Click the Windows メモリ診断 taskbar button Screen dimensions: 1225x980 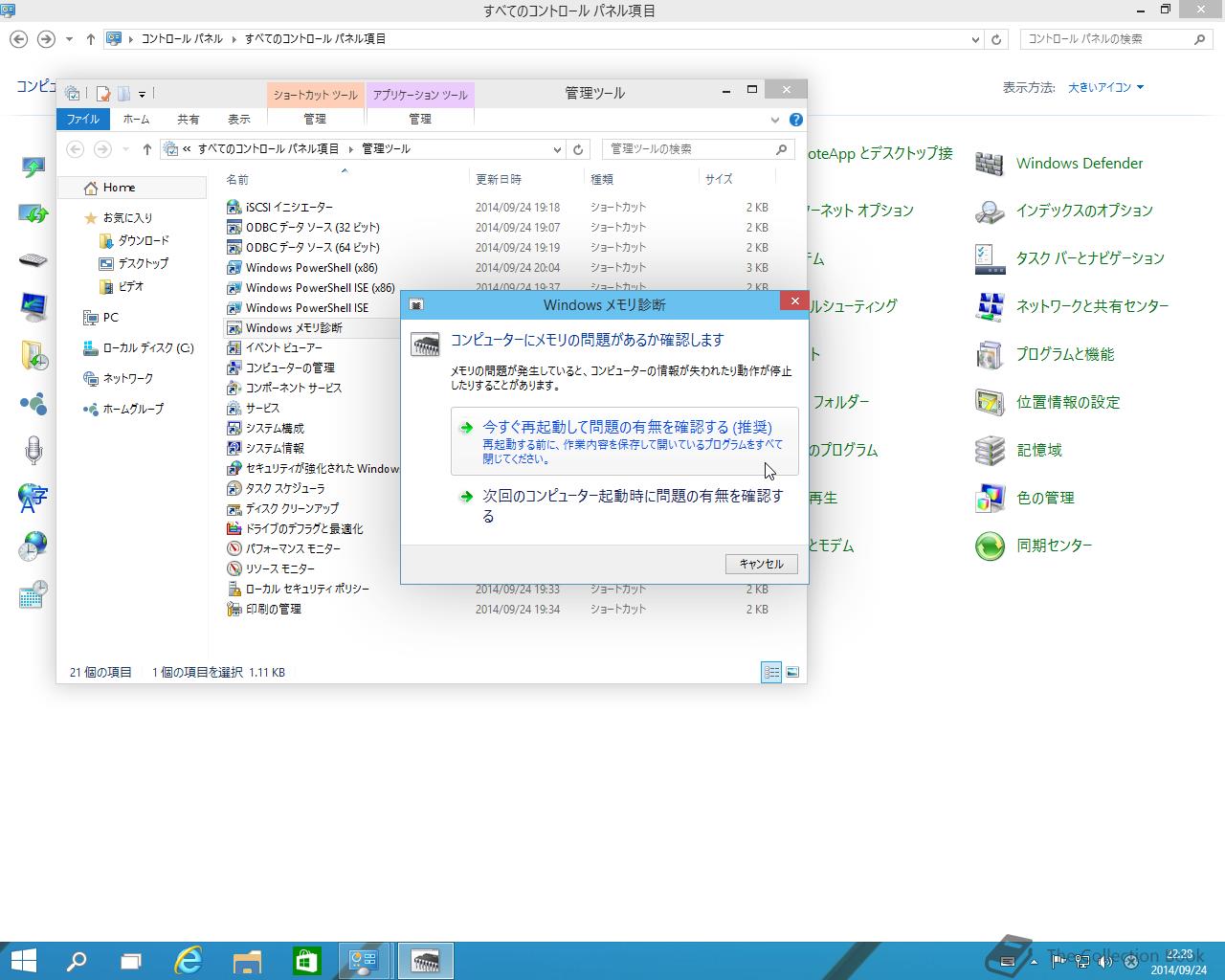425,961
